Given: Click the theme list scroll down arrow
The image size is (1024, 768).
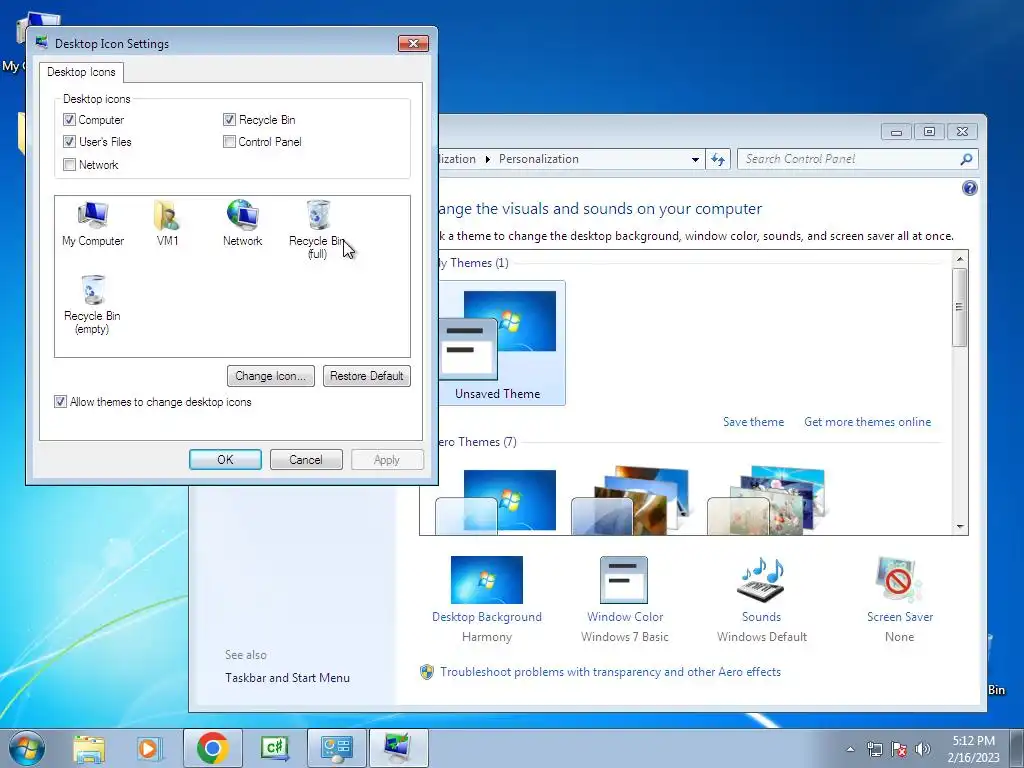Looking at the screenshot, I should pyautogui.click(x=959, y=526).
